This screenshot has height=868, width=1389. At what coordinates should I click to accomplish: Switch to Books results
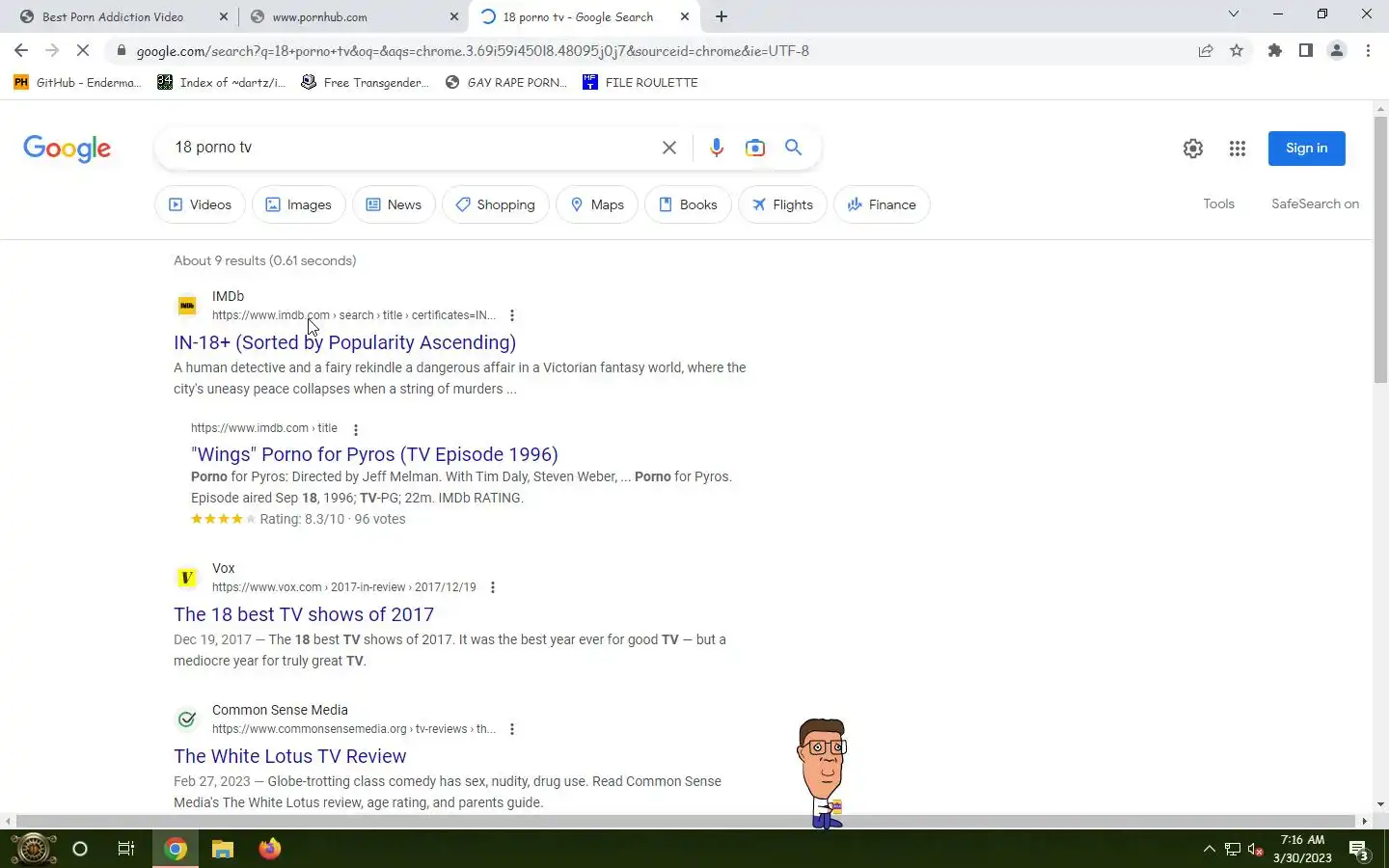pos(688,204)
